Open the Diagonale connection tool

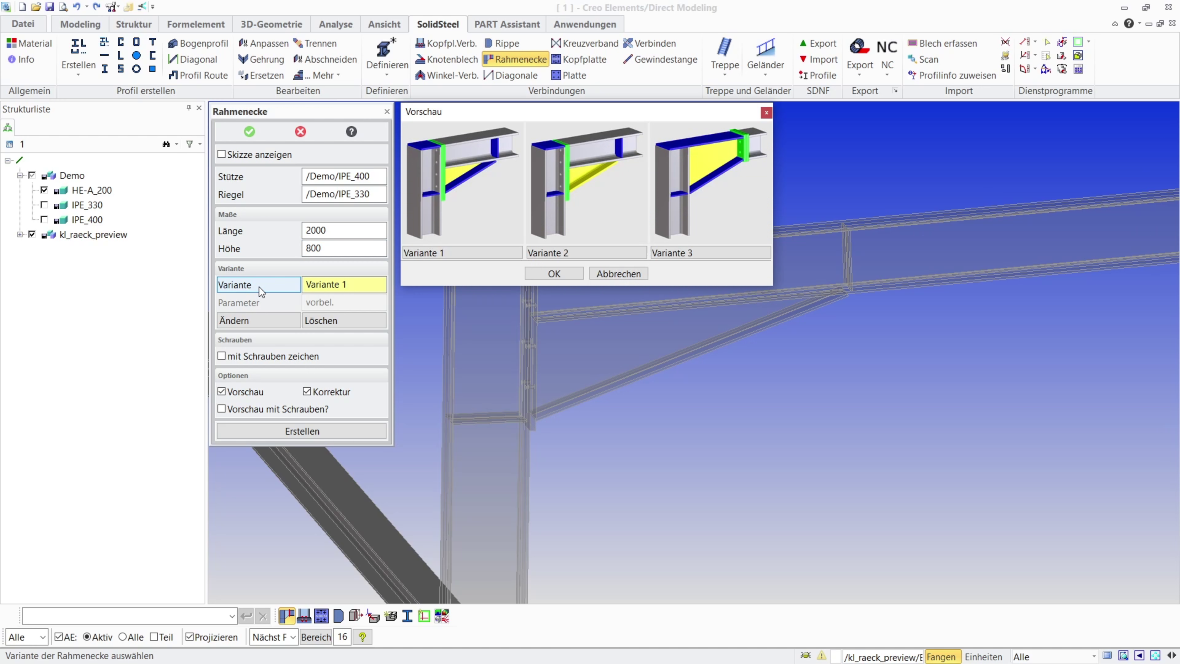point(510,75)
